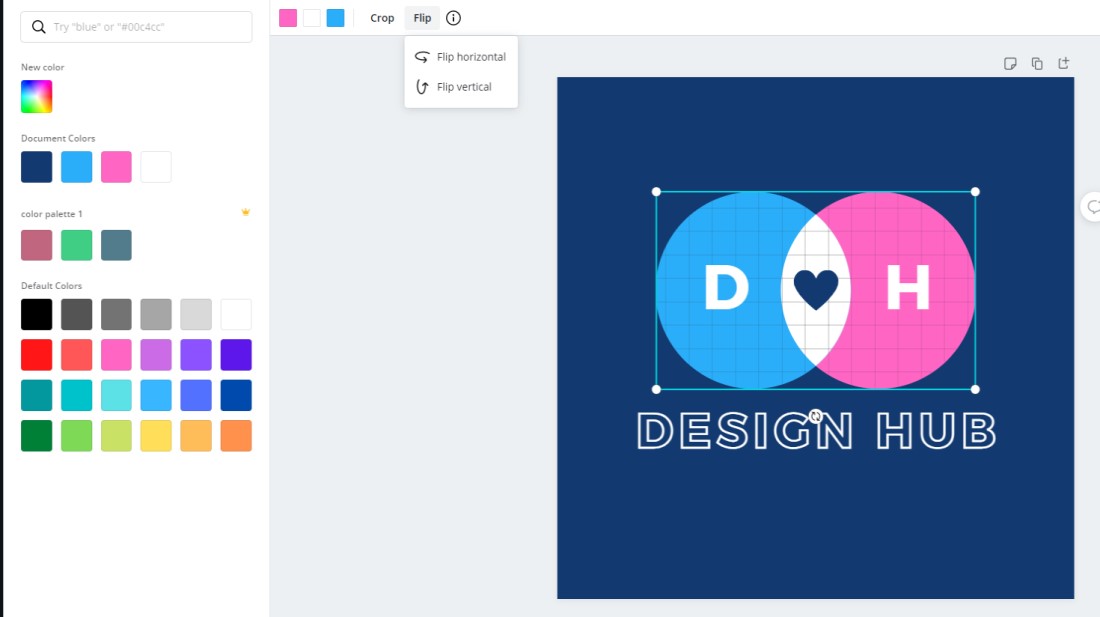The width and height of the screenshot is (1100, 617).
Task: Pick the pink Document Colors swatch
Action: point(116,167)
